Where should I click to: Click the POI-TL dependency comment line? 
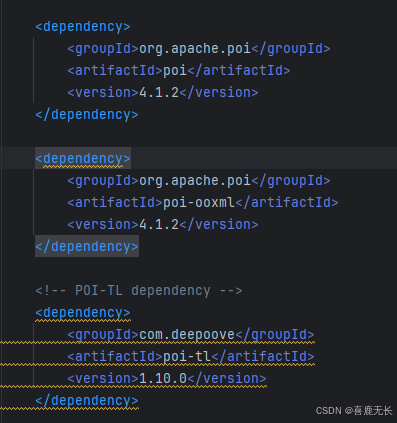point(139,291)
